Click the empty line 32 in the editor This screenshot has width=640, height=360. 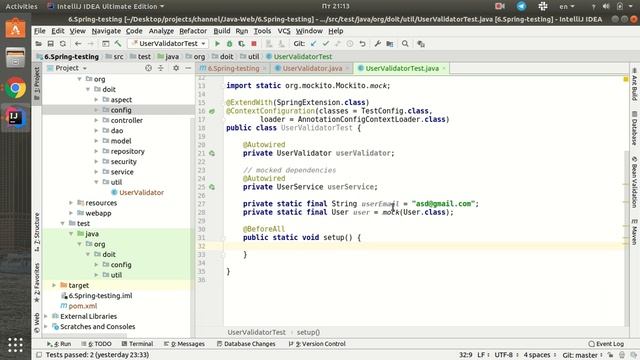pos(424,246)
